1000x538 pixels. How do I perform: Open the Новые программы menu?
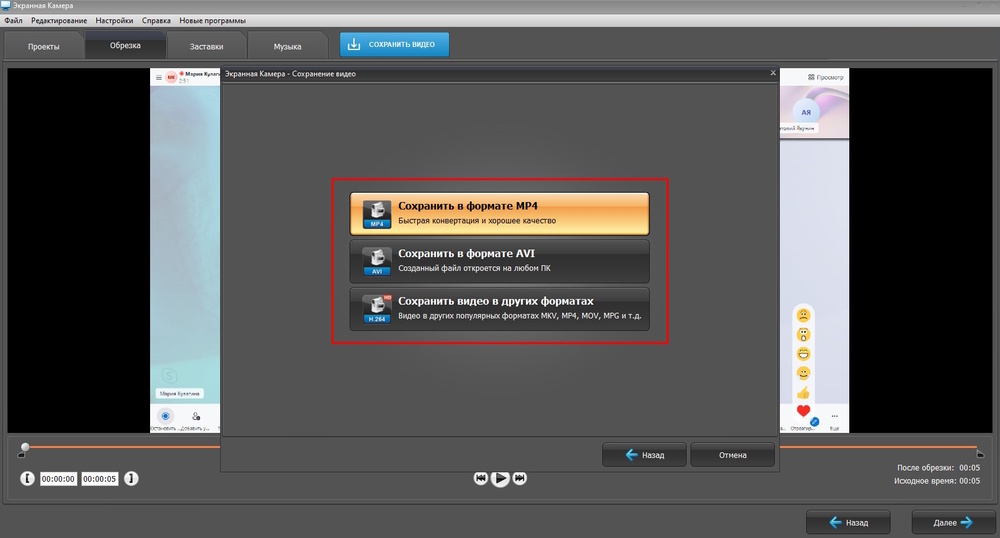coord(212,20)
